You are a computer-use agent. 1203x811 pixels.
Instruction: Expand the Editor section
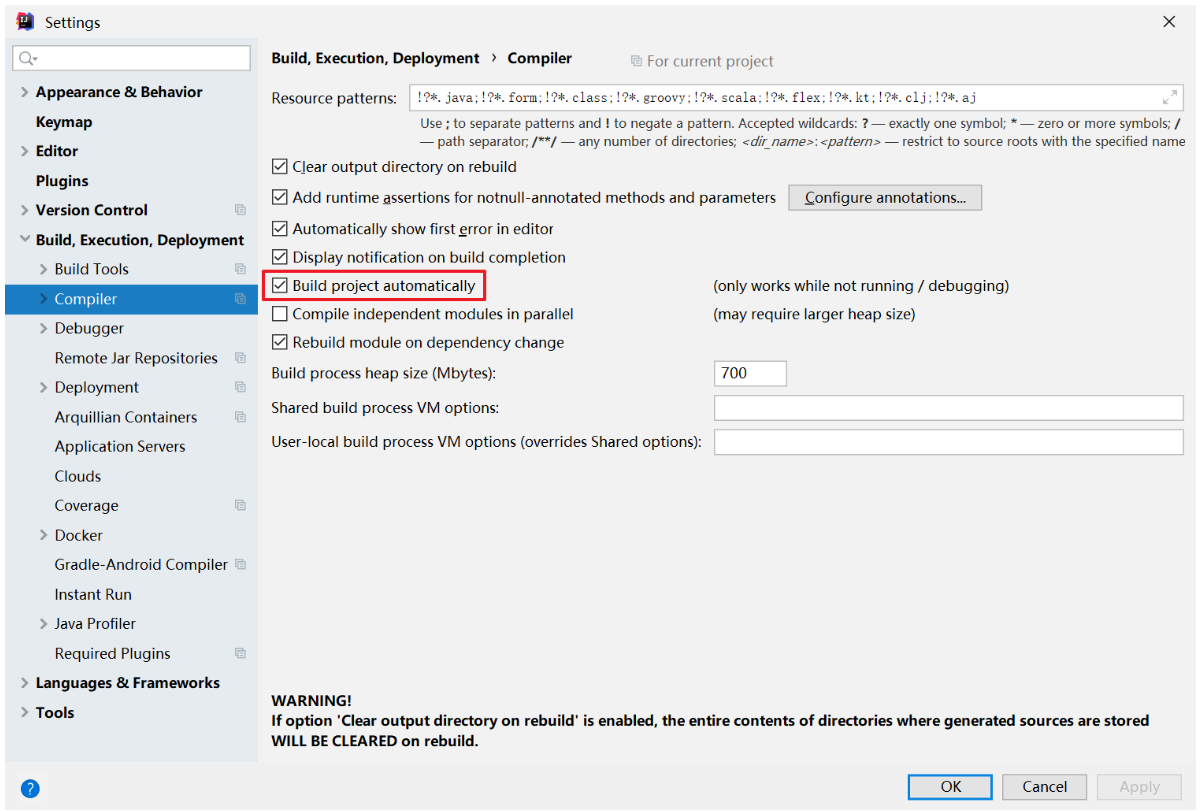(24, 151)
